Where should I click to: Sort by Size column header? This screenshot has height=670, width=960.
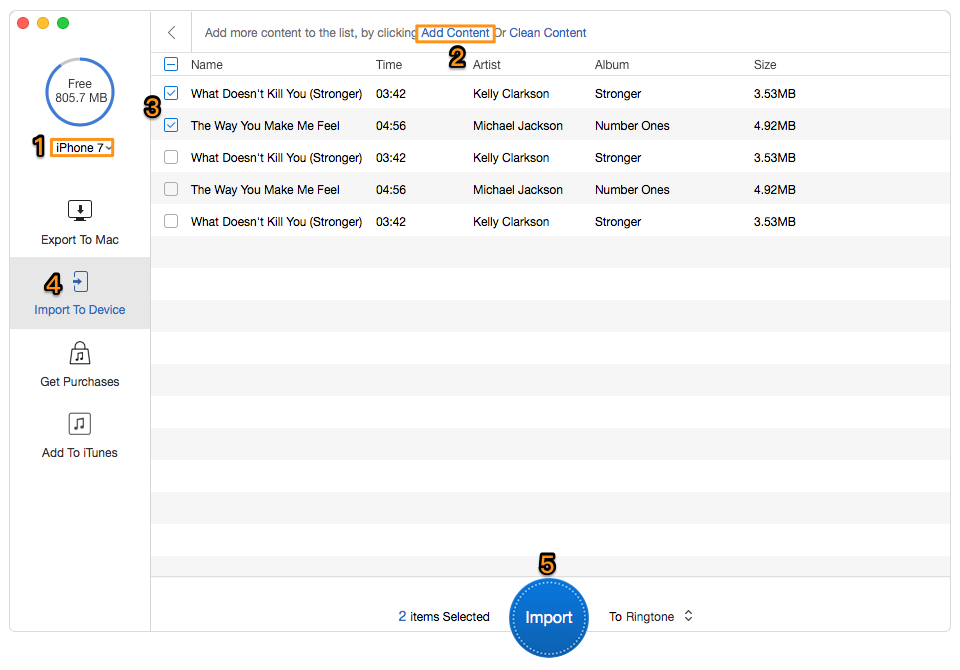(x=765, y=64)
